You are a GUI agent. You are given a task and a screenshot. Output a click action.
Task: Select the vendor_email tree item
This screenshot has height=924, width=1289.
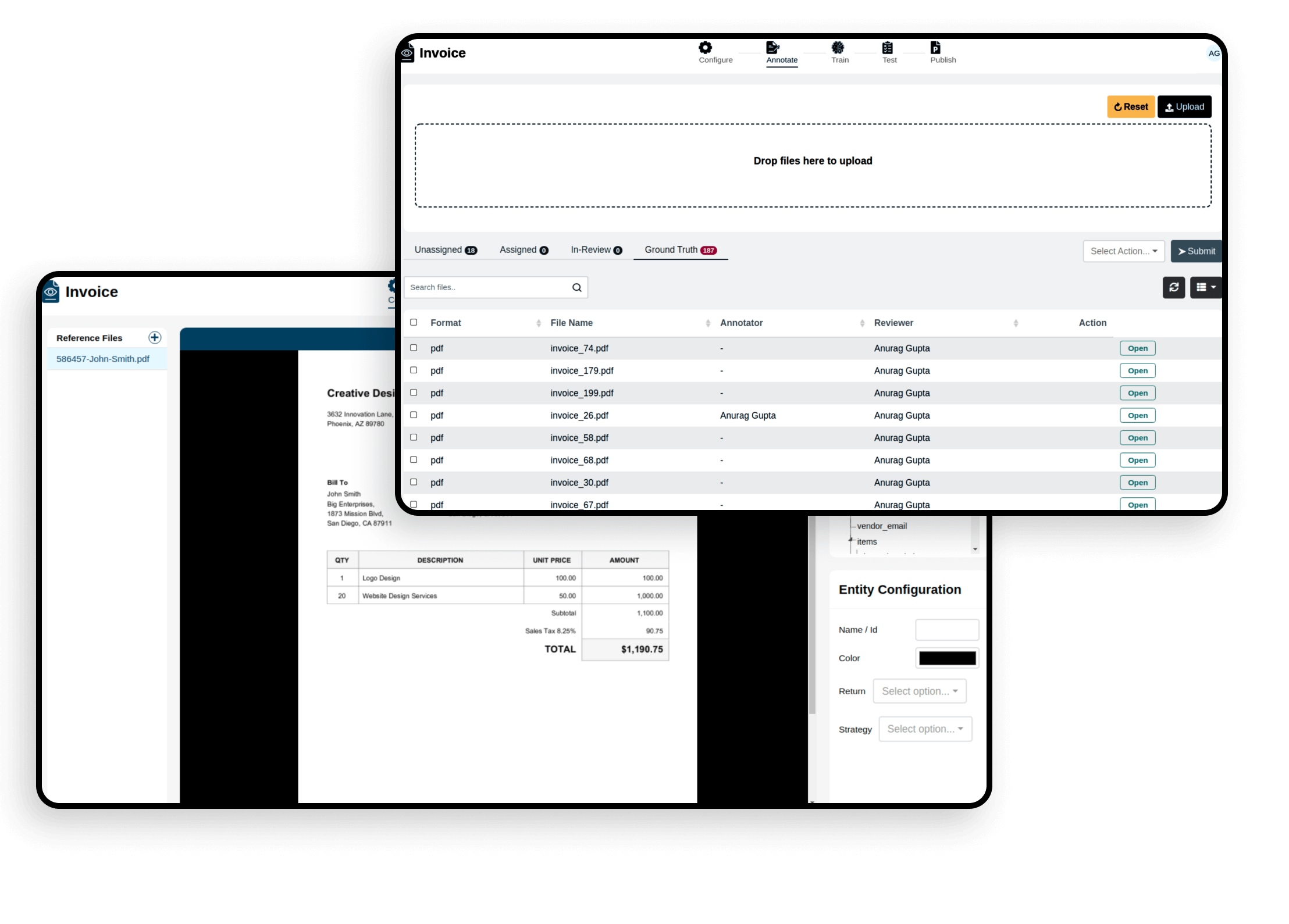click(x=881, y=526)
